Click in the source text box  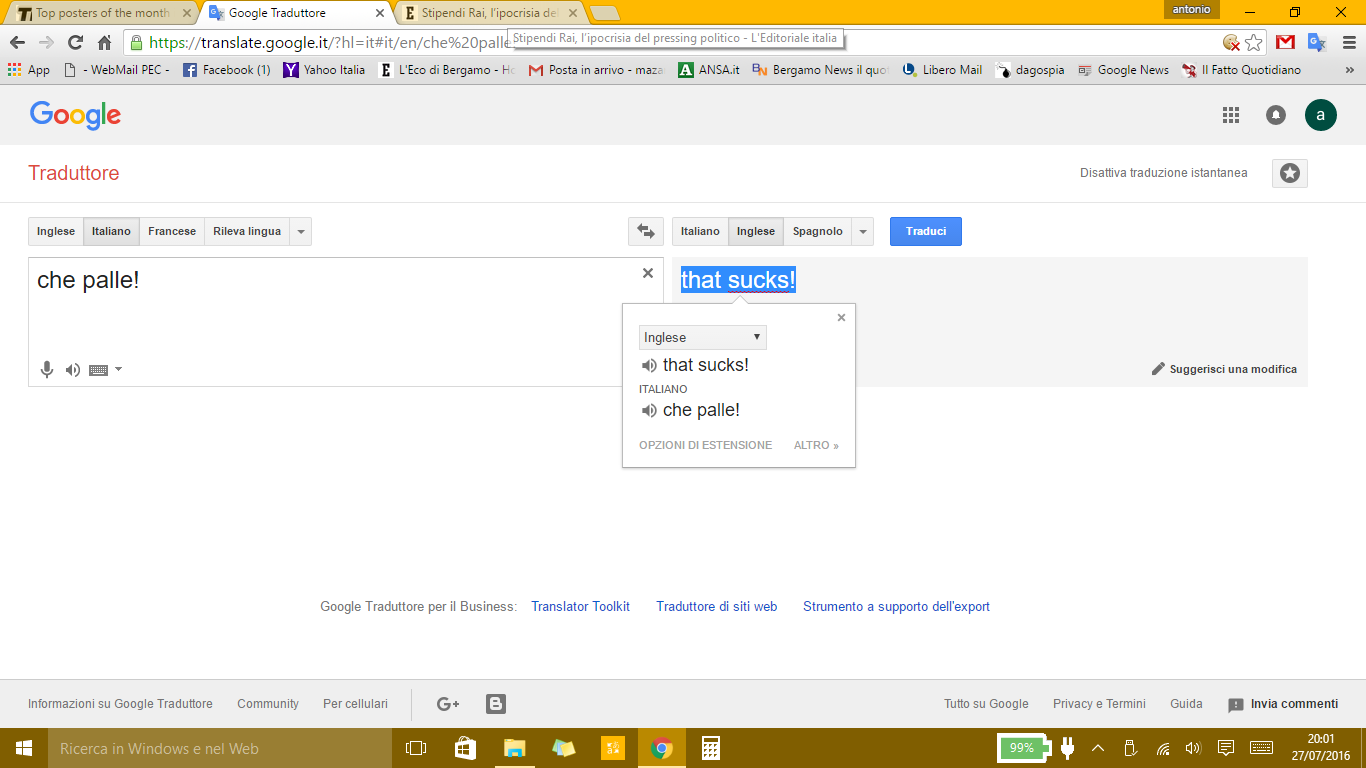click(x=345, y=322)
